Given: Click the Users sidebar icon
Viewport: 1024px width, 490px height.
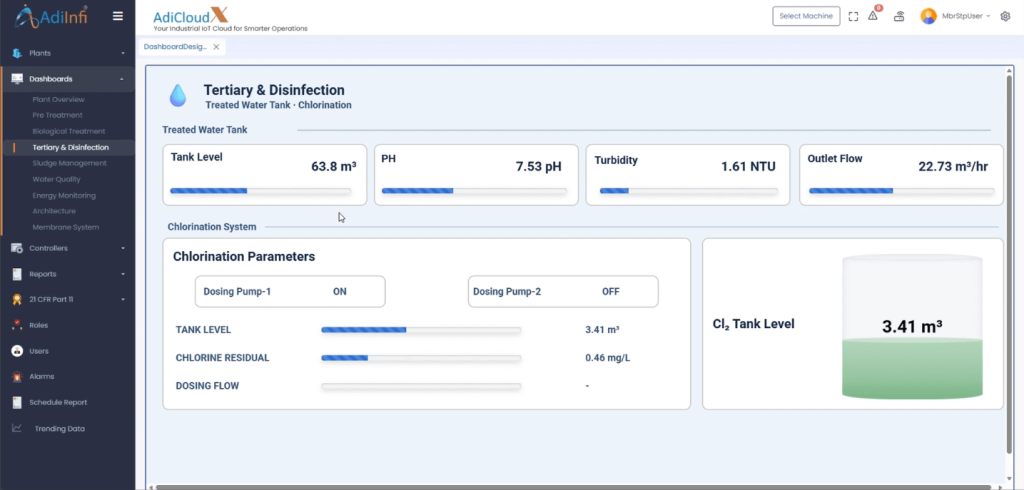Looking at the screenshot, I should [18, 351].
